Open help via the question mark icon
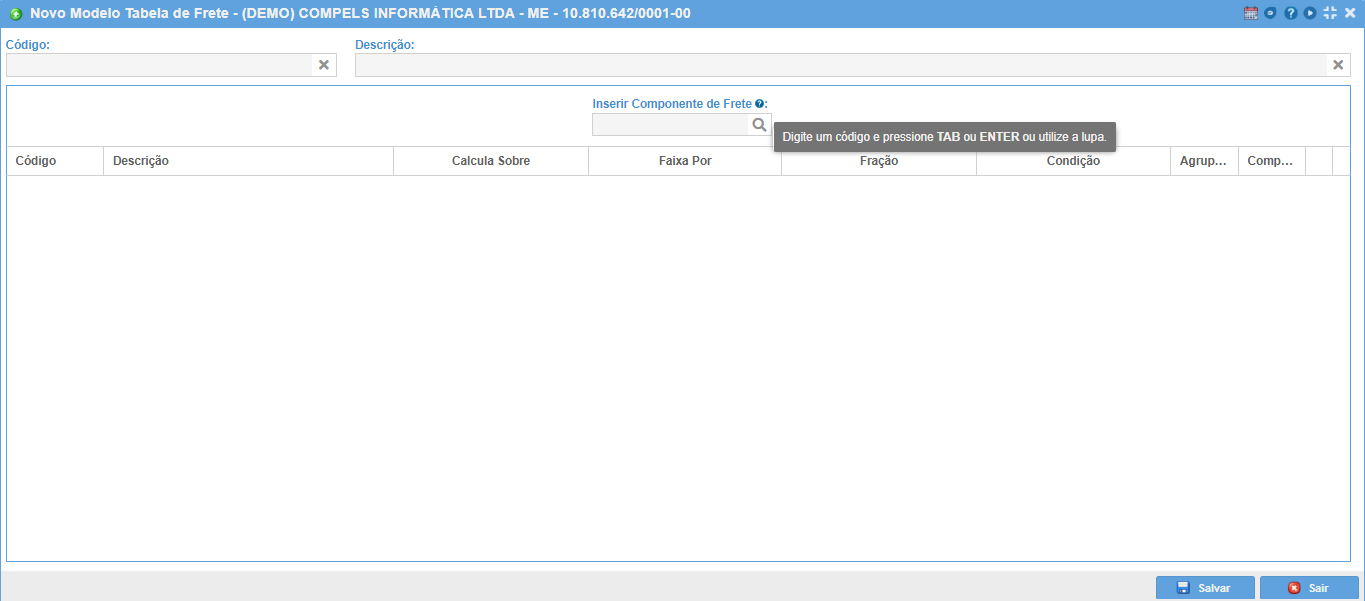Viewport: 1365px width, 601px height. (1290, 13)
